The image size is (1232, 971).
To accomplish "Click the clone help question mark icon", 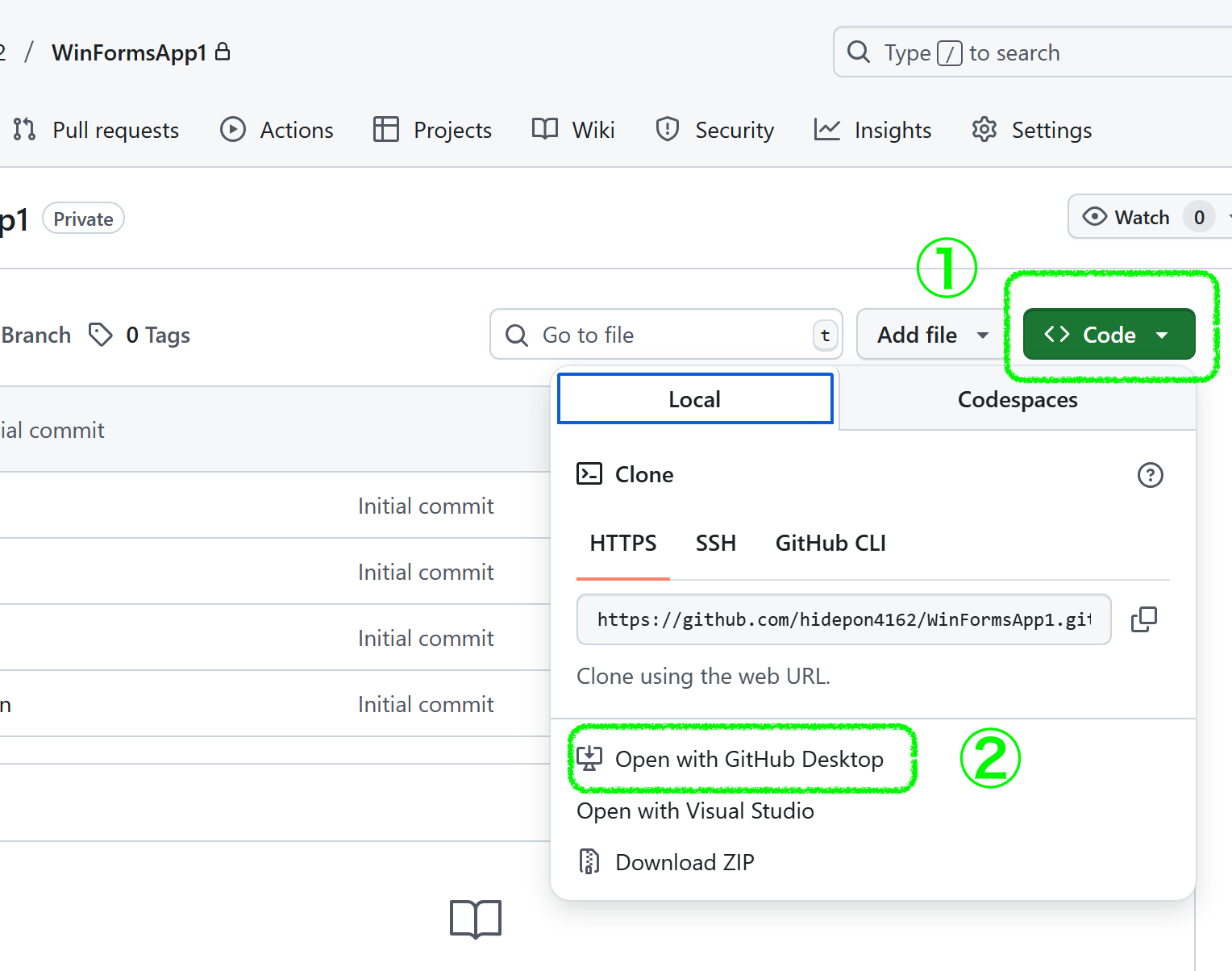I will click(x=1150, y=475).
